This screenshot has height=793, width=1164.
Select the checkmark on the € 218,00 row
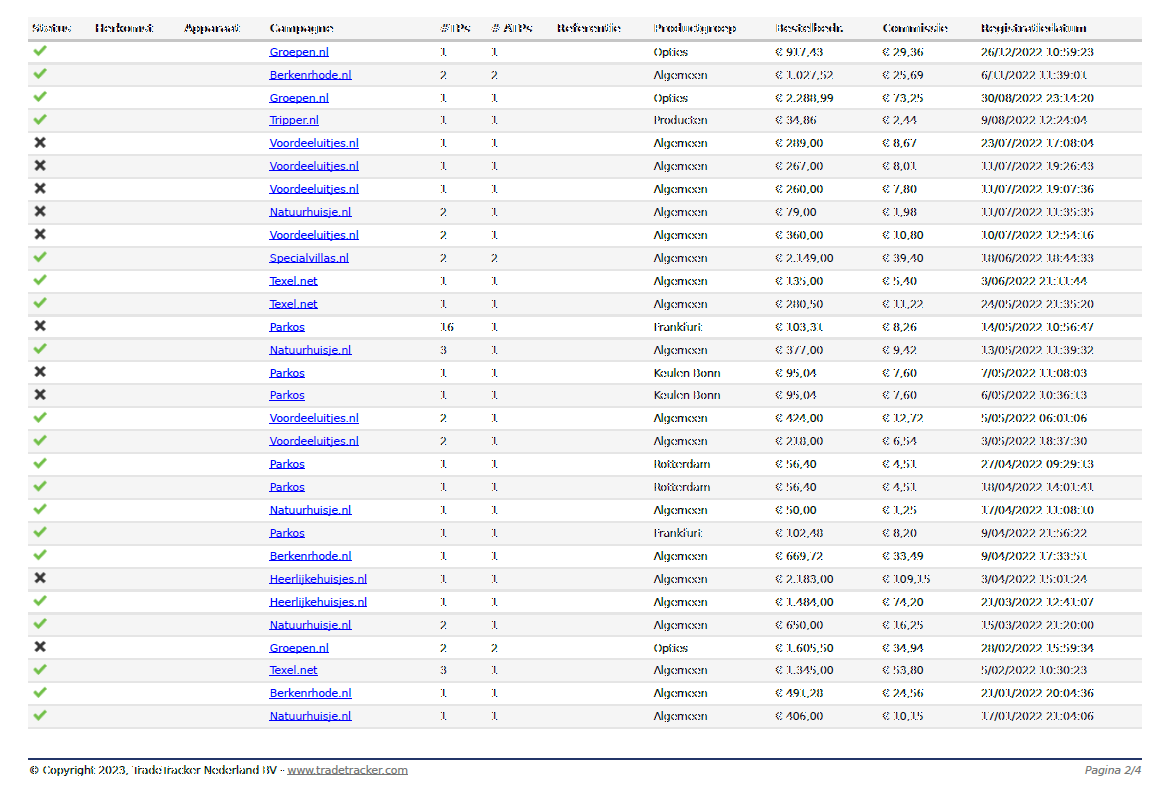tap(40, 440)
